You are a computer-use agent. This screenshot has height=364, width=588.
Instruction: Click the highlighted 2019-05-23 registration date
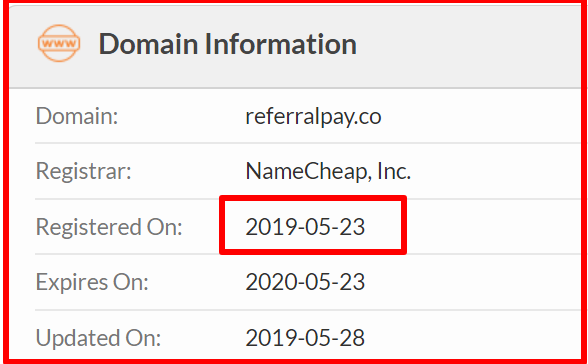tap(305, 227)
